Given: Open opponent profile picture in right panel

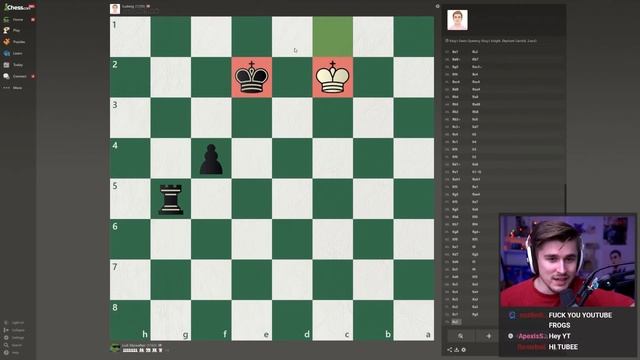Looking at the screenshot, I should point(457,20).
